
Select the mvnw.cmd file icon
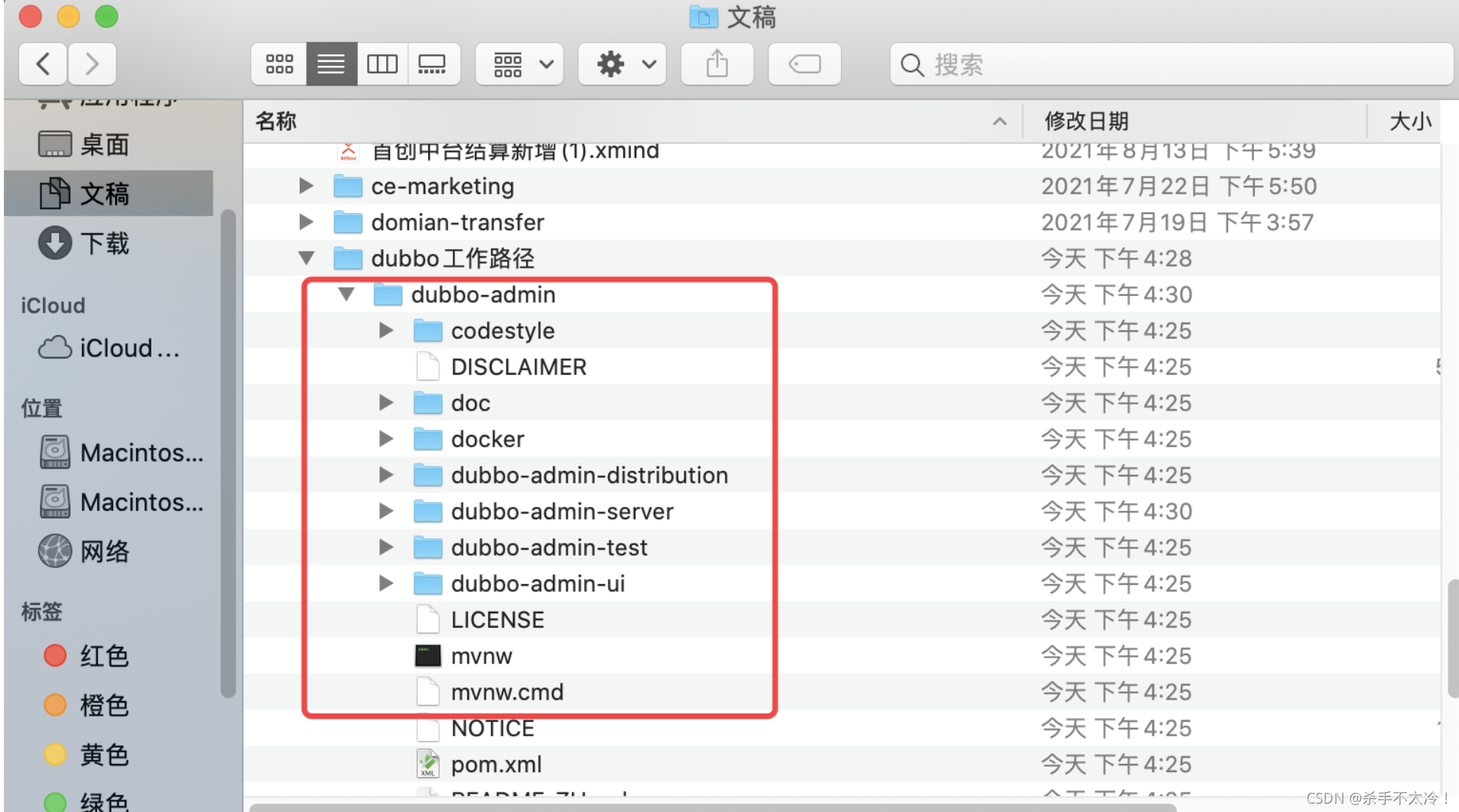427,691
